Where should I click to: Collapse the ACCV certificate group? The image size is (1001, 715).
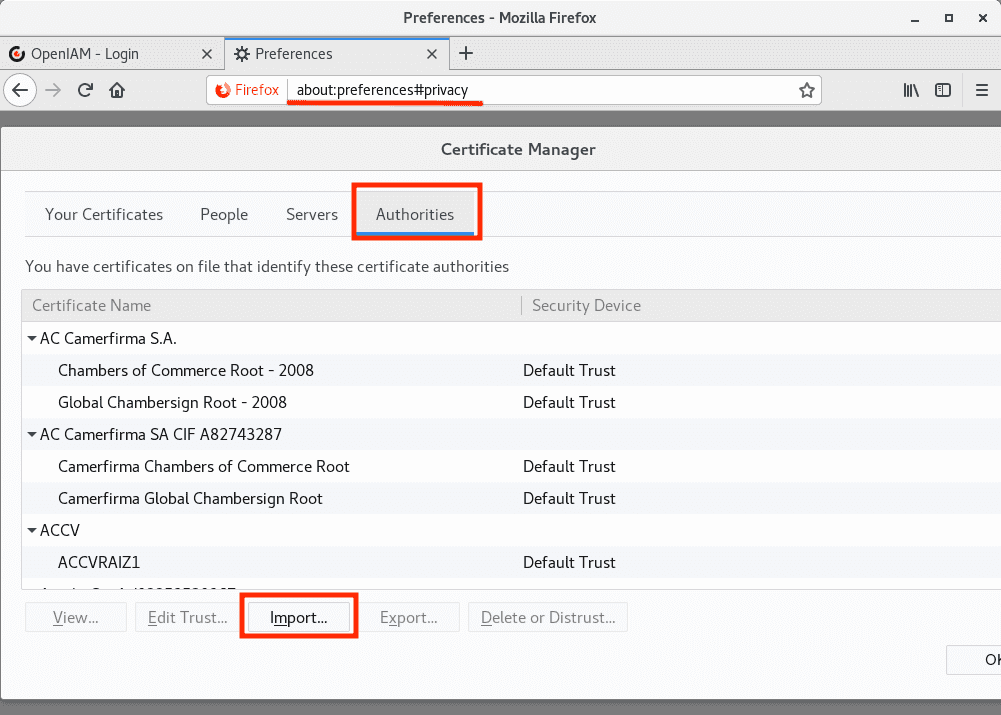coord(32,531)
